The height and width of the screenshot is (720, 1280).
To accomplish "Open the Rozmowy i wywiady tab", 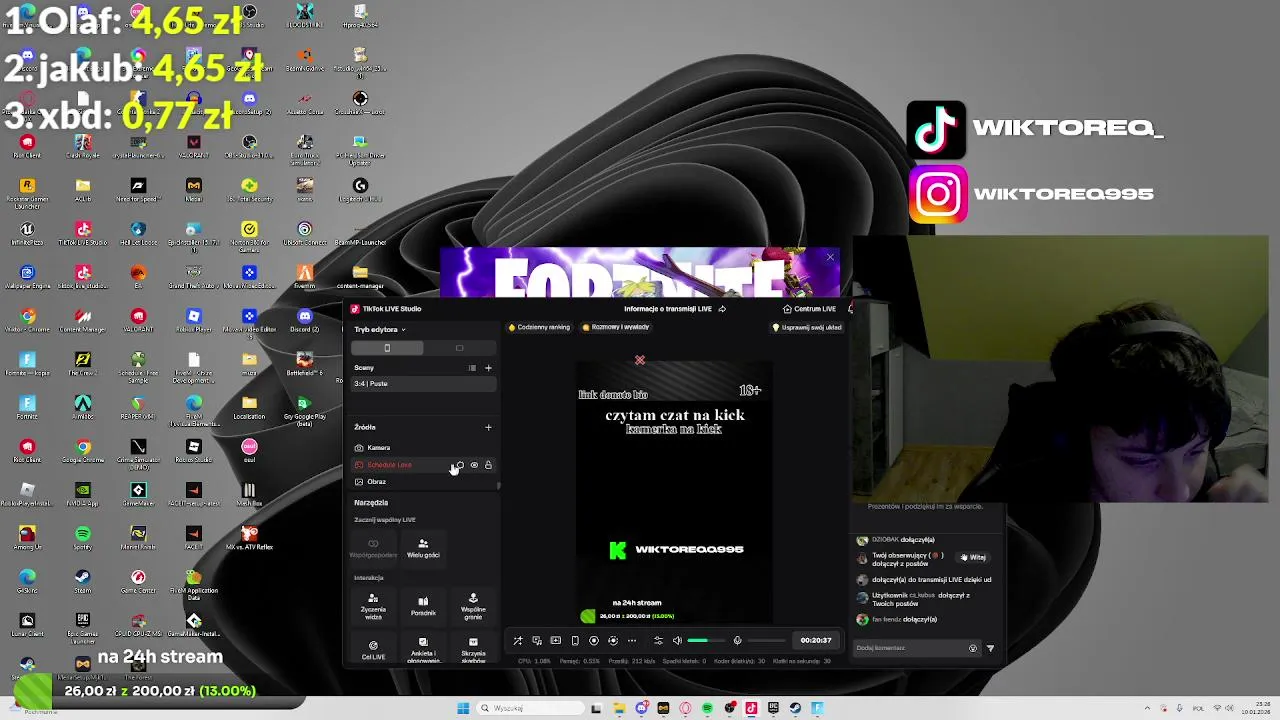I will (x=616, y=327).
